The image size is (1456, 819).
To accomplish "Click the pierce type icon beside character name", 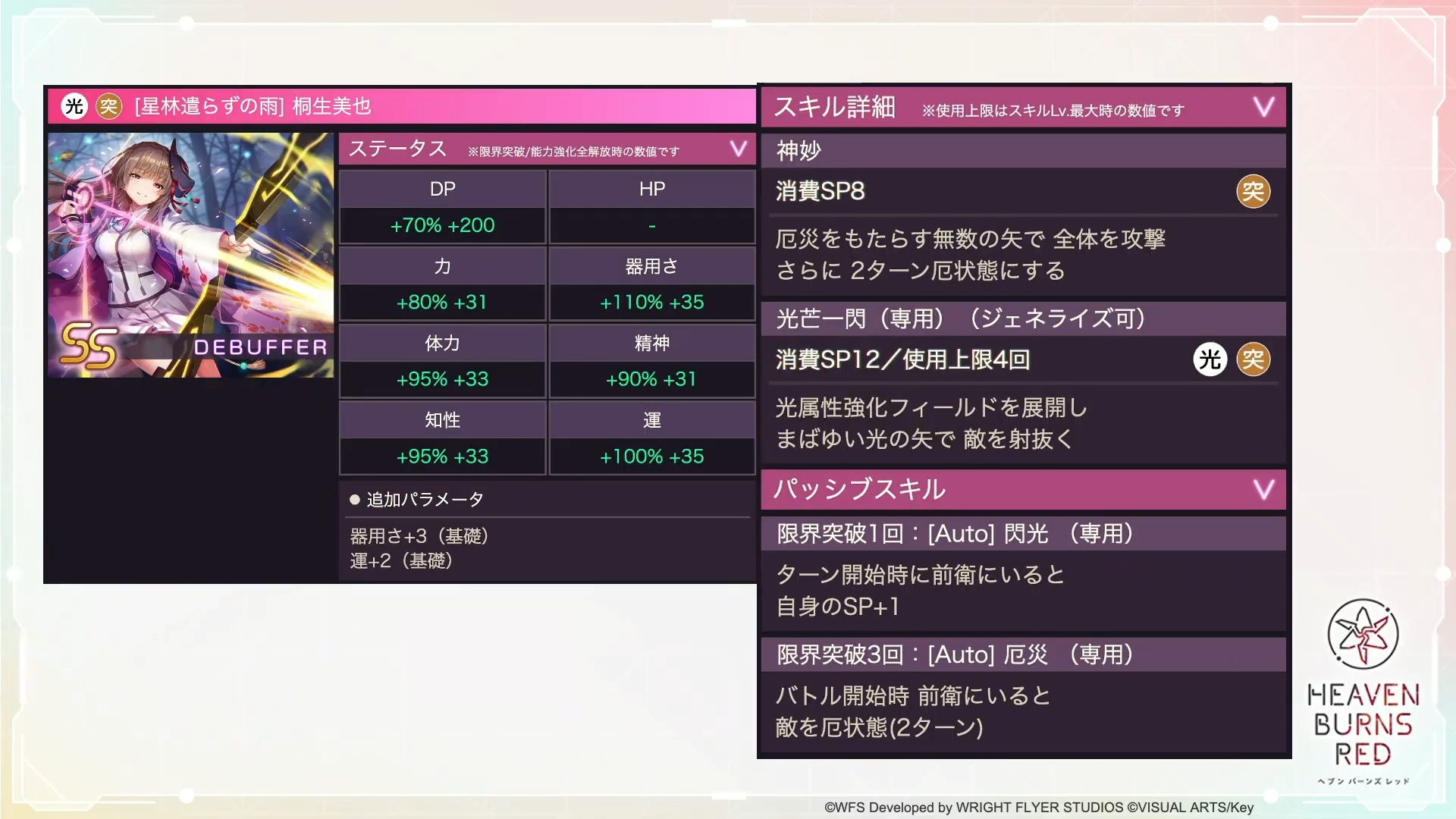I will coord(109,106).
